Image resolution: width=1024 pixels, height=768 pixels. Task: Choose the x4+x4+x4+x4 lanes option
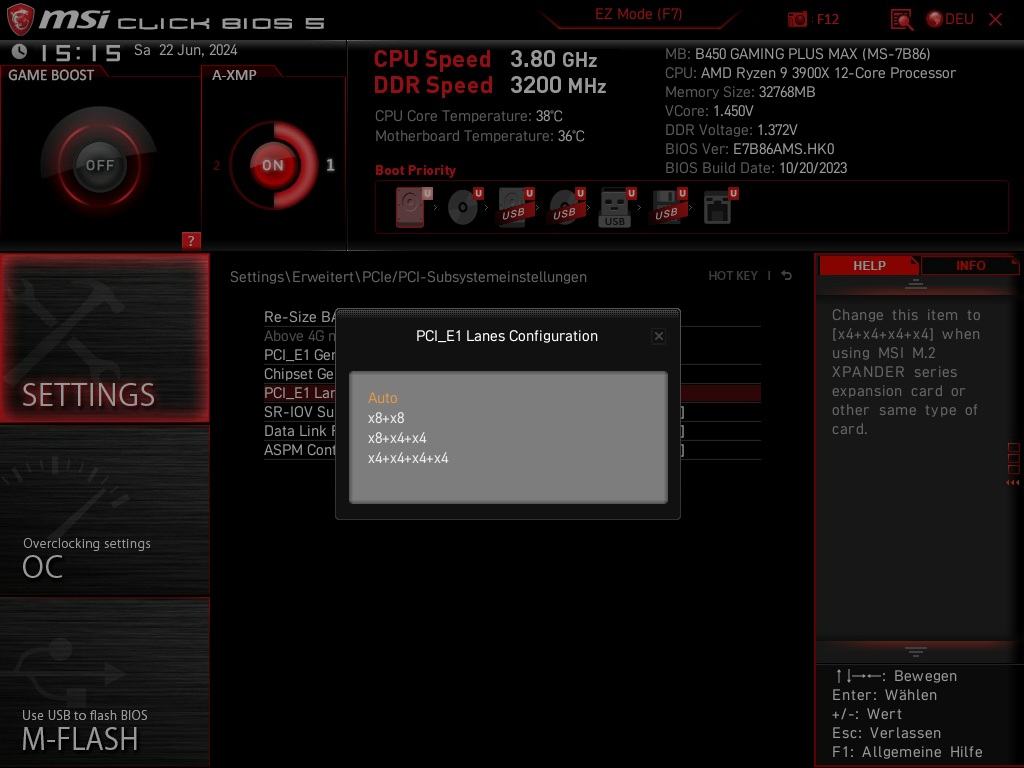click(408, 458)
